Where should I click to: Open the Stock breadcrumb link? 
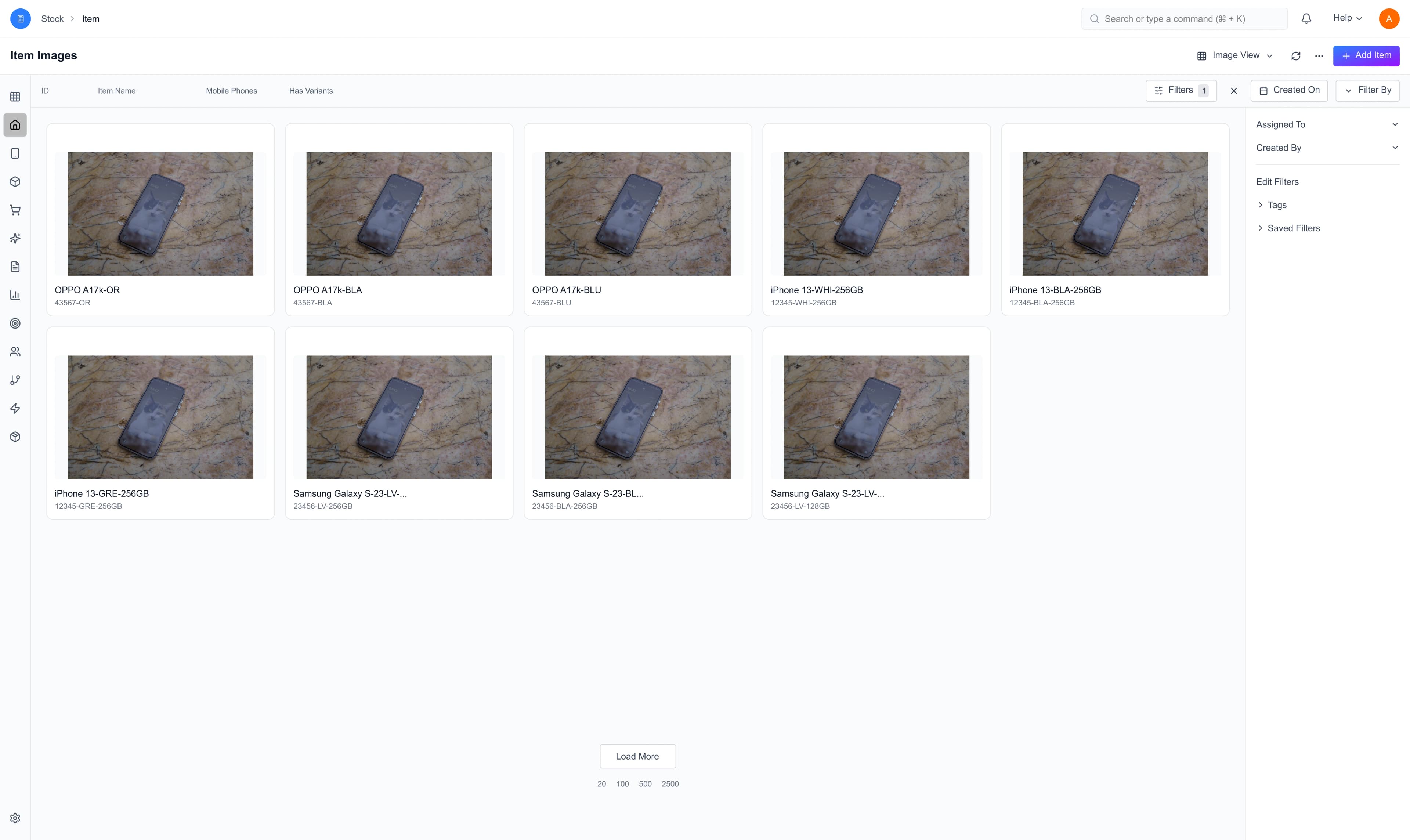[52, 18]
